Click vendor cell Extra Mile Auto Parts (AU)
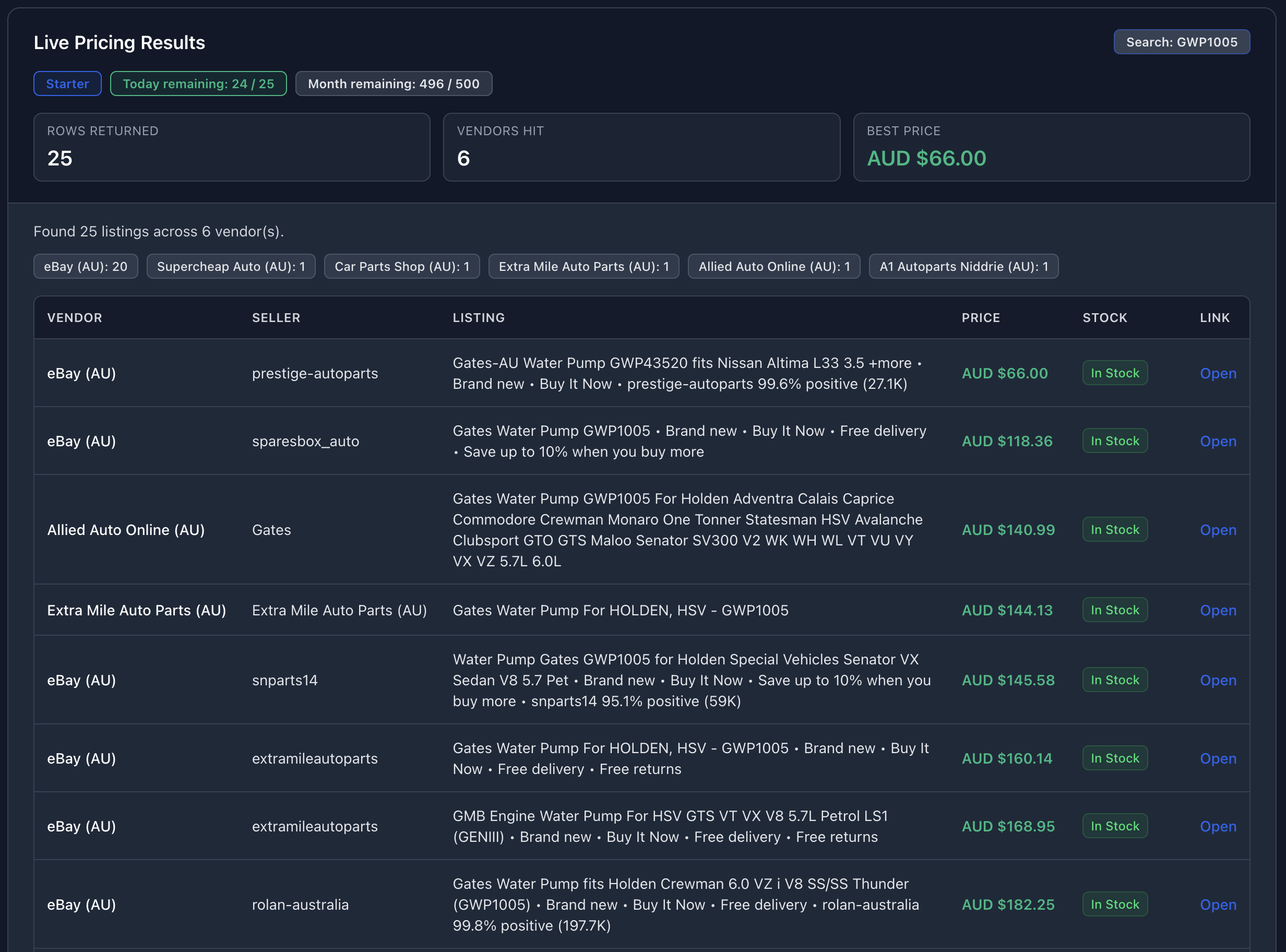This screenshot has height=952, width=1286. 137,610
